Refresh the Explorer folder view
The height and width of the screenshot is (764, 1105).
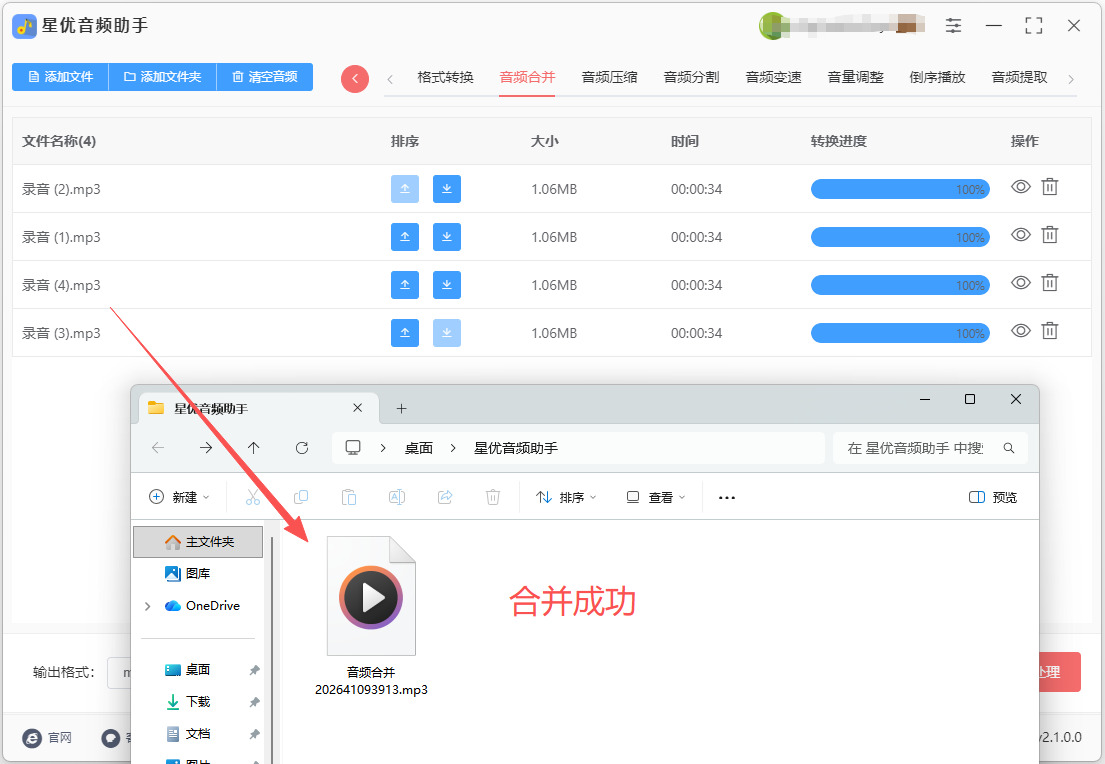tap(302, 448)
